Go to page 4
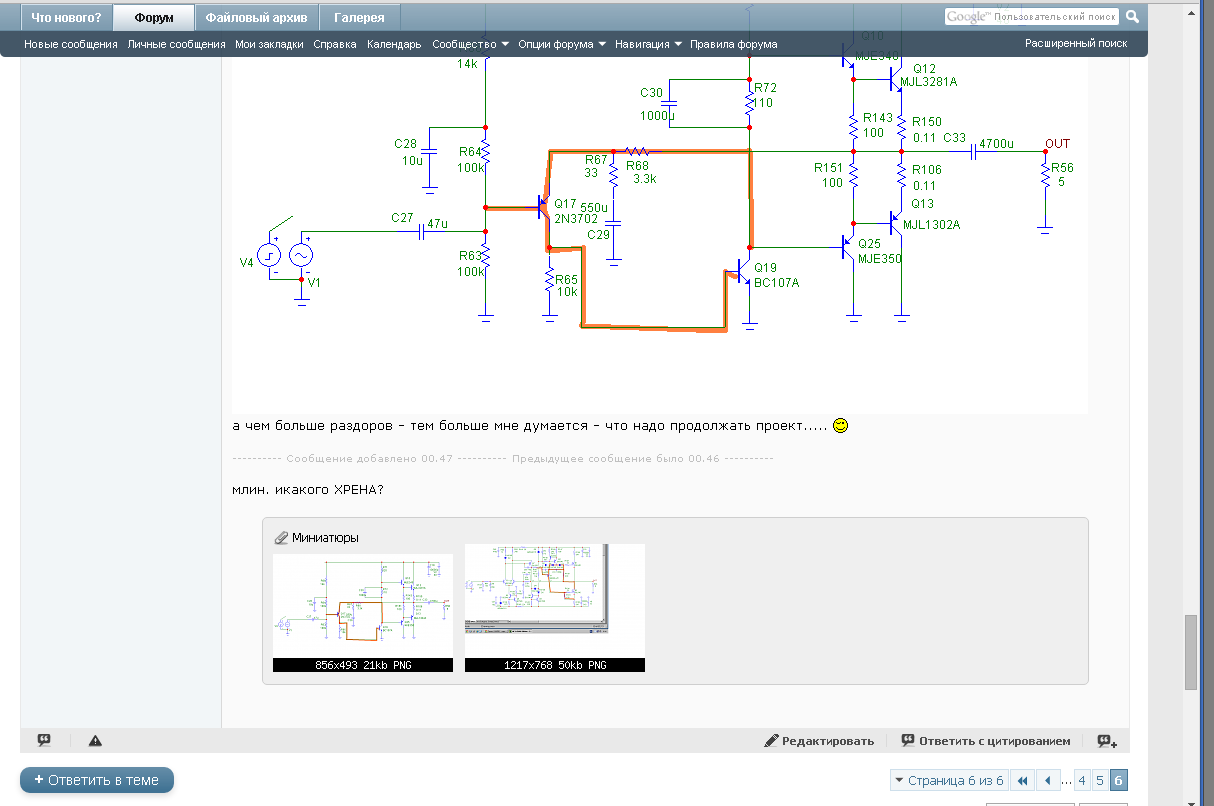 pos(1081,780)
